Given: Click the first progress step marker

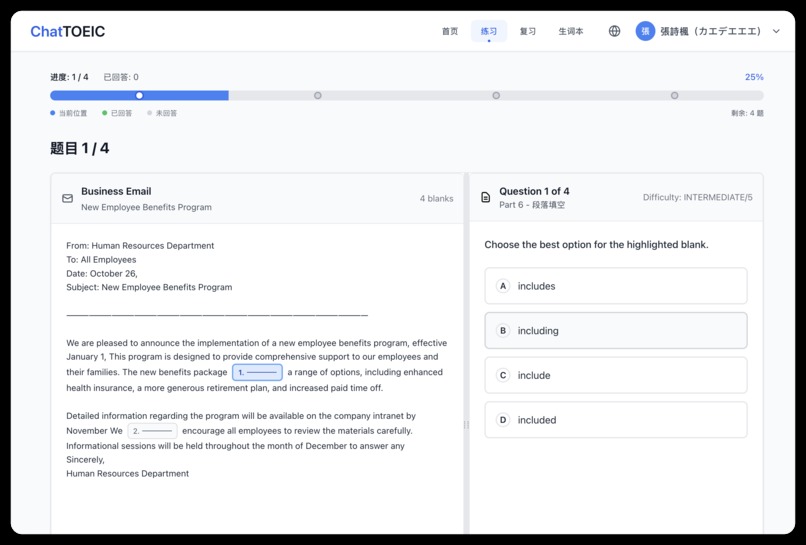Looking at the screenshot, I should click(x=139, y=96).
